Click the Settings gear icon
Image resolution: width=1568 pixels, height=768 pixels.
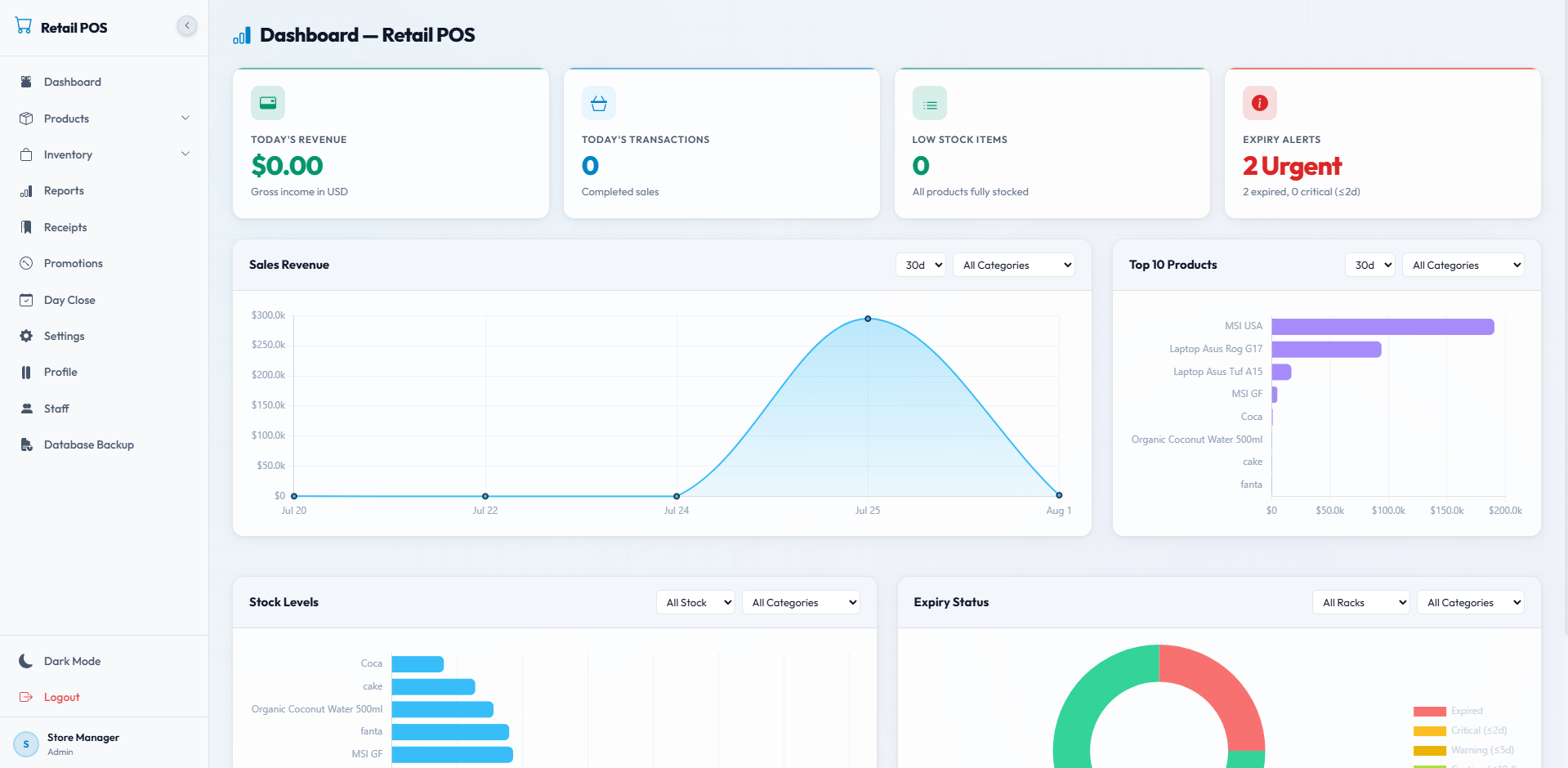tap(26, 336)
